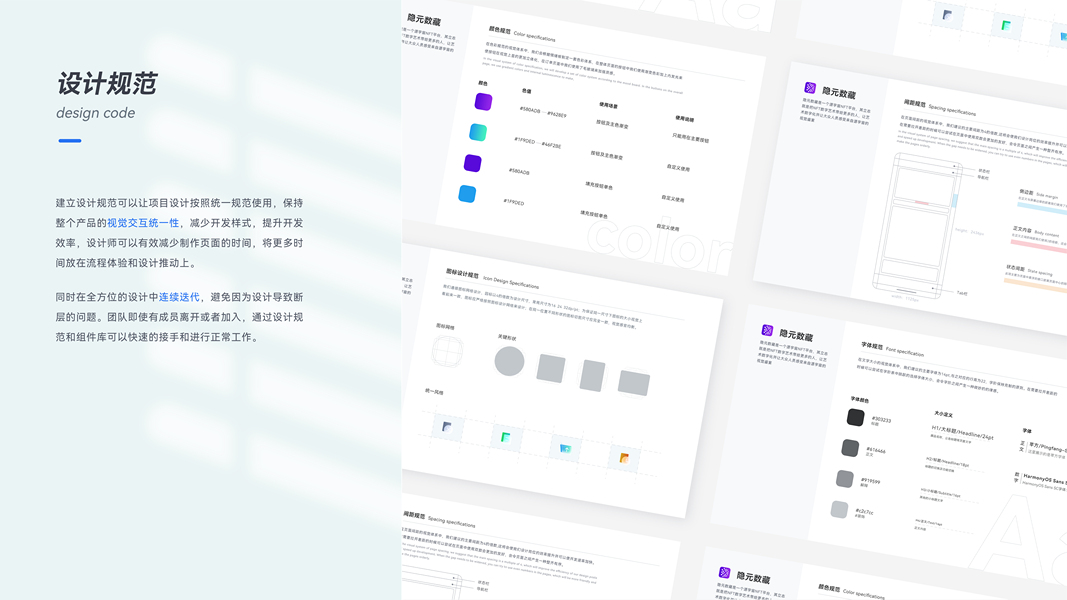The width and height of the screenshot is (1067, 600).
Task: Click the 隐元数藏 title on the top-left card
Action: coord(424,20)
